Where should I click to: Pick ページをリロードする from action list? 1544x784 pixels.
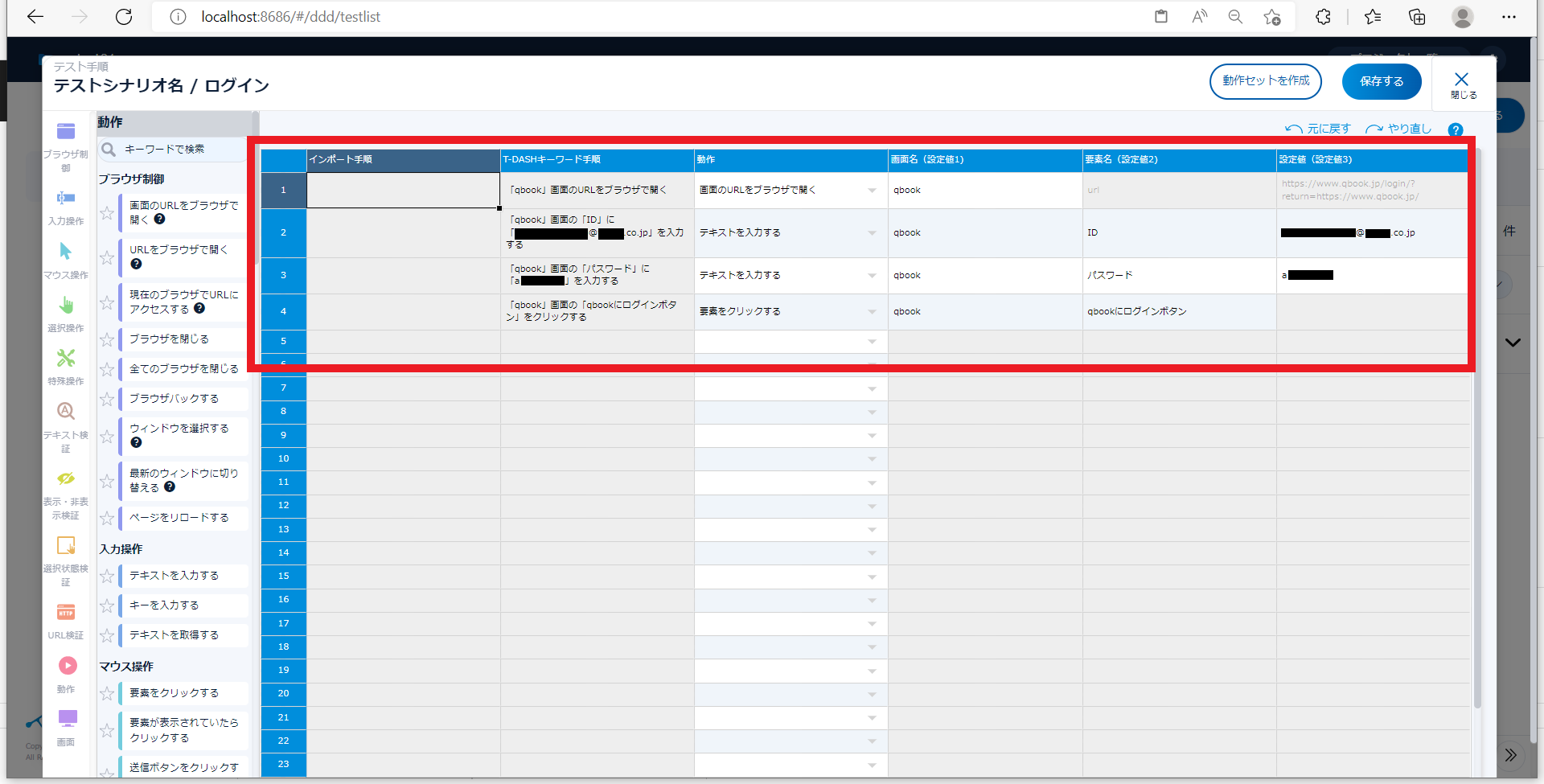click(x=179, y=518)
